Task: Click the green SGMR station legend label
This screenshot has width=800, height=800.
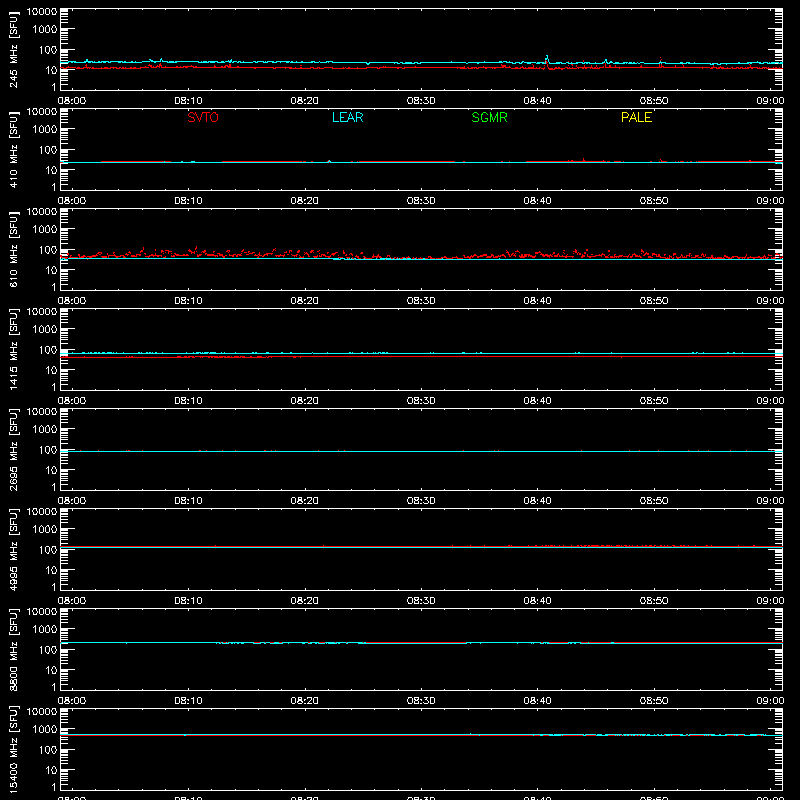Action: coord(489,117)
